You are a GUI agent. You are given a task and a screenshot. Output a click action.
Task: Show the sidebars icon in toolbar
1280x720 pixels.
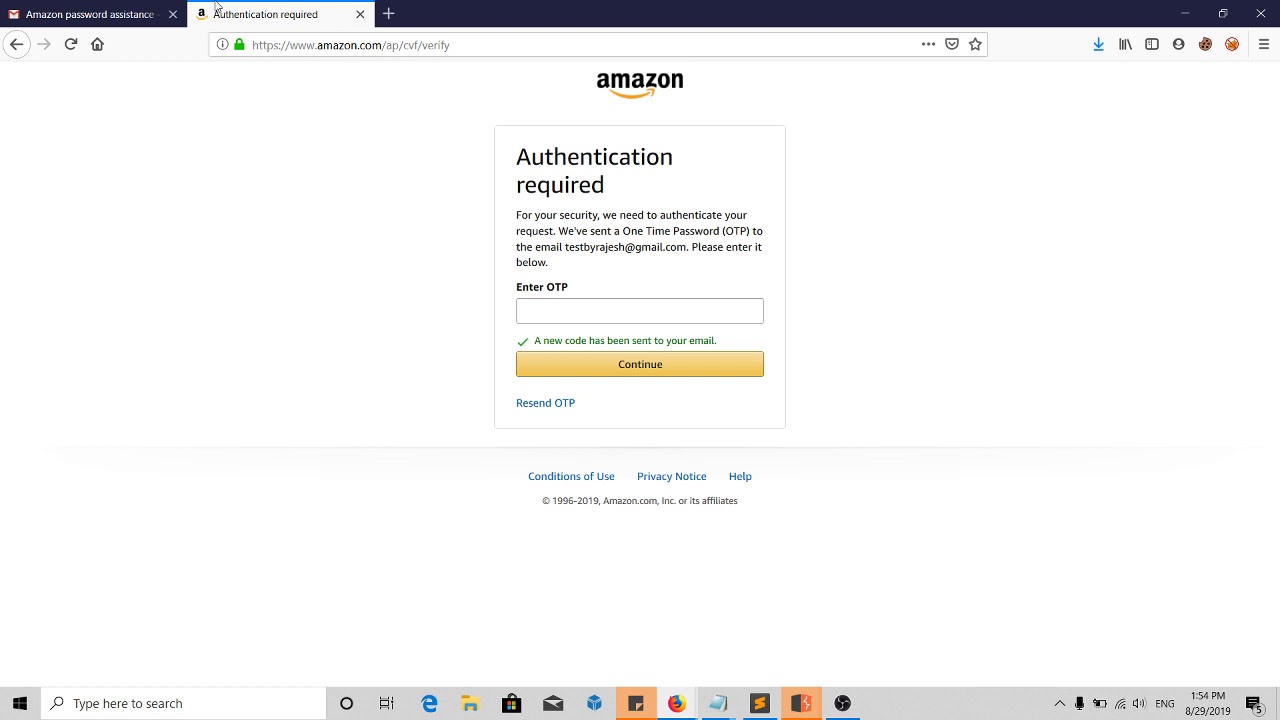click(1152, 44)
